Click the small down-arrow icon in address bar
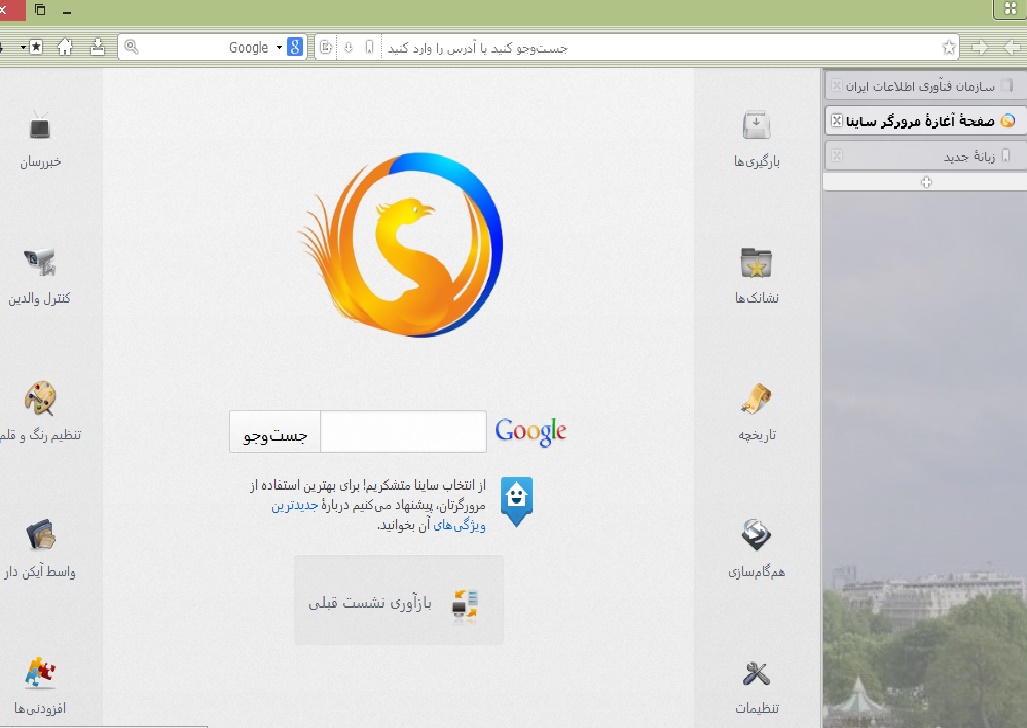Image resolution: width=1027 pixels, height=728 pixels. (x=348, y=47)
